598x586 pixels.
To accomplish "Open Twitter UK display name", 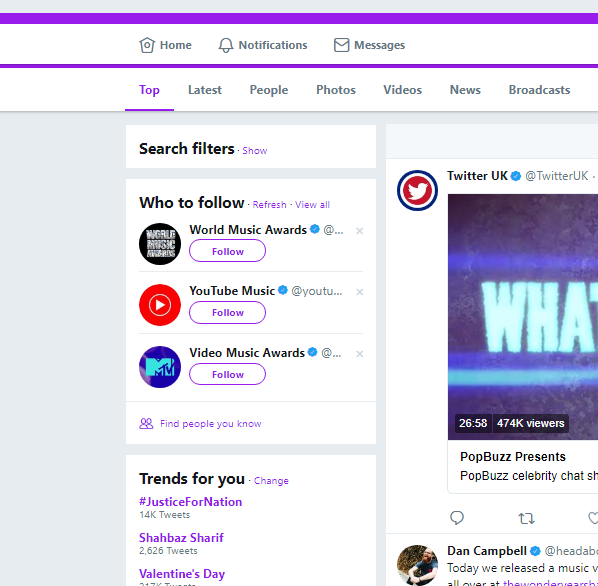I will point(477,176).
